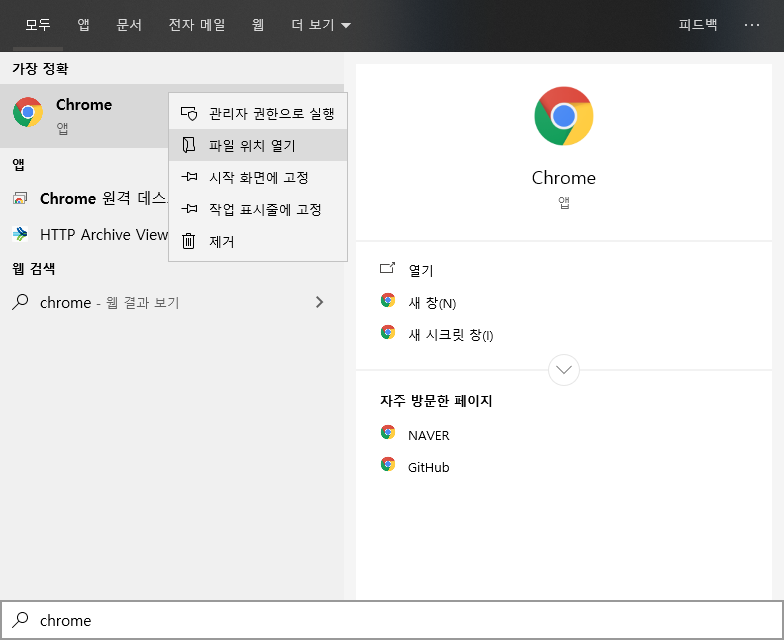The width and height of the screenshot is (784, 640).
Task: Choose 파일 위치 열기 menu entry
Action: (258, 146)
